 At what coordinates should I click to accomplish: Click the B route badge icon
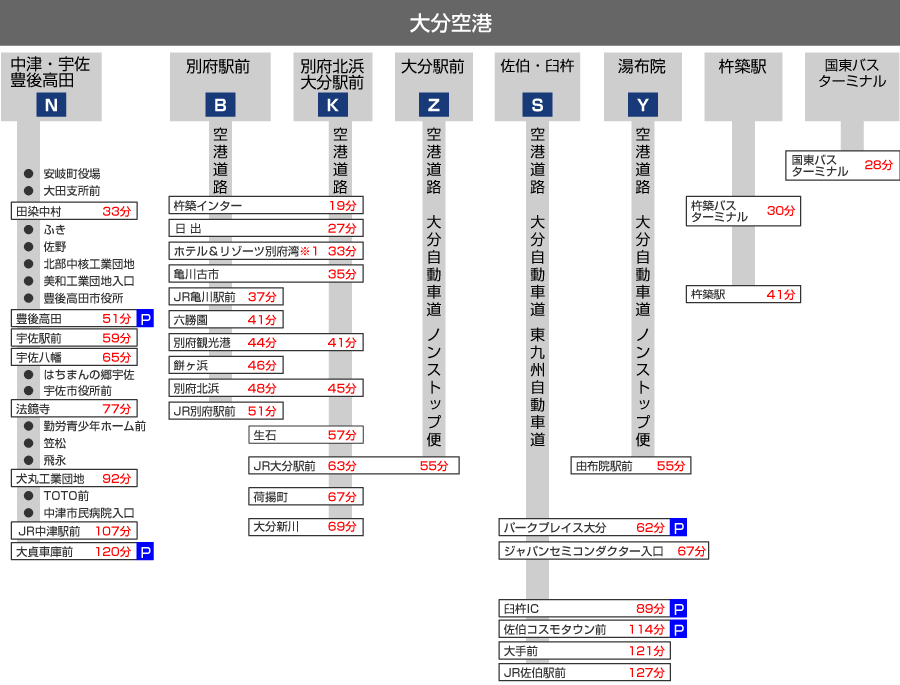coord(220,105)
